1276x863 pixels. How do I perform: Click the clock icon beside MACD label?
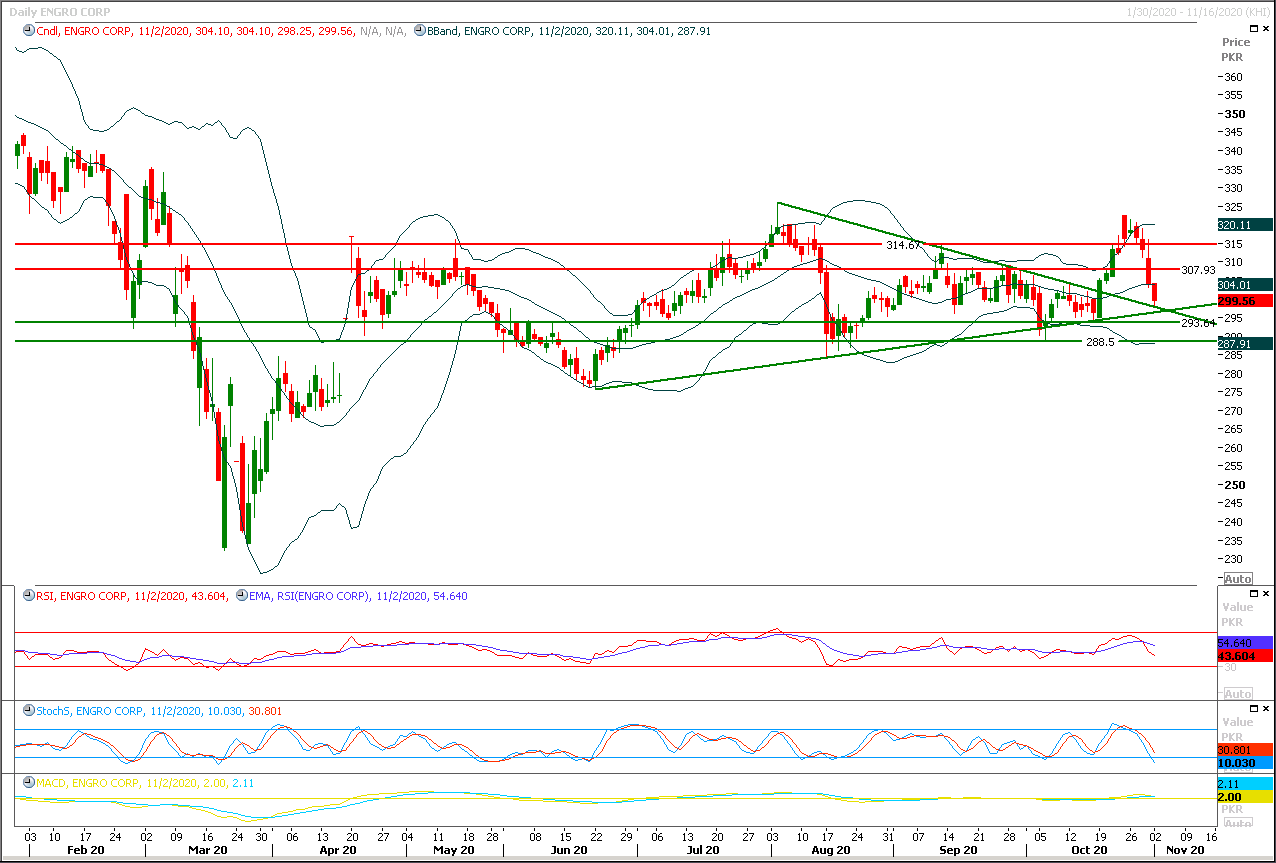click(x=28, y=783)
